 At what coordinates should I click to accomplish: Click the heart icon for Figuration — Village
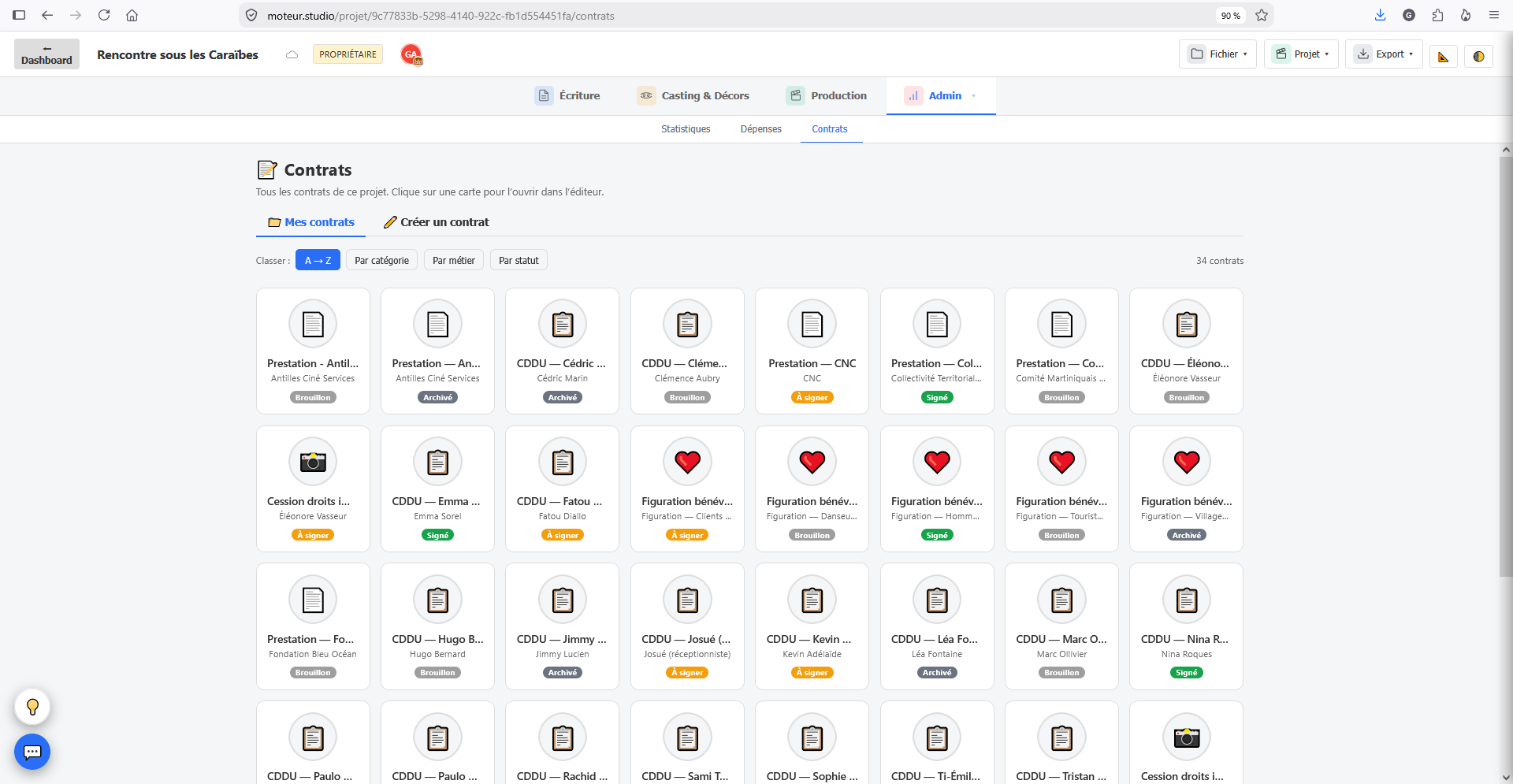pos(1187,462)
